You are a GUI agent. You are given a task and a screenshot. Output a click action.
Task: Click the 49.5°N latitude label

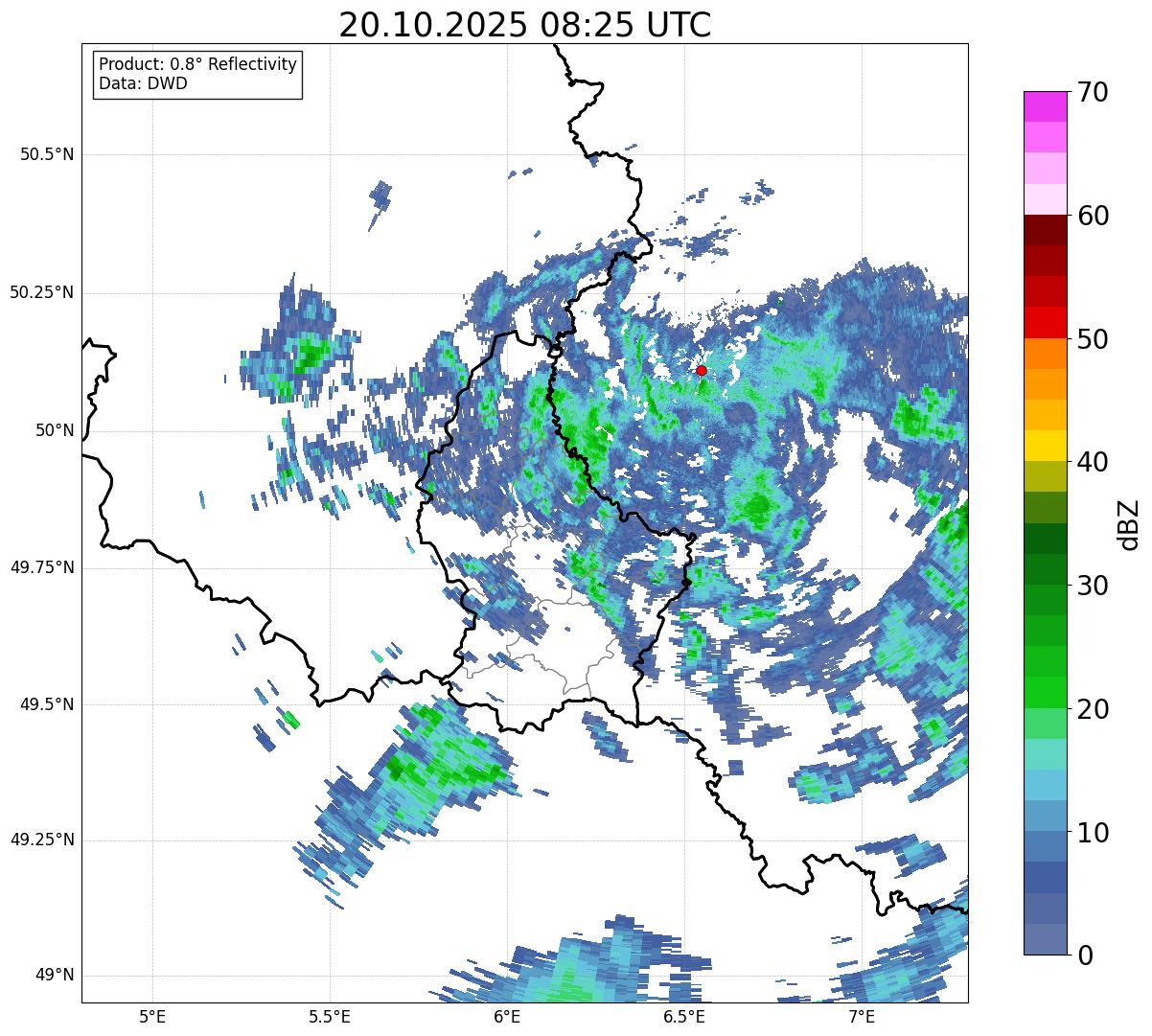(x=47, y=704)
